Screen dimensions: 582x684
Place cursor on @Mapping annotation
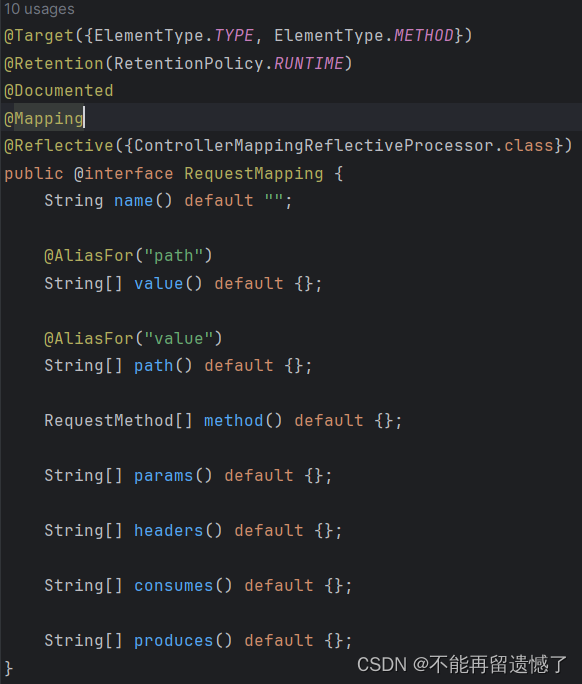coord(44,119)
